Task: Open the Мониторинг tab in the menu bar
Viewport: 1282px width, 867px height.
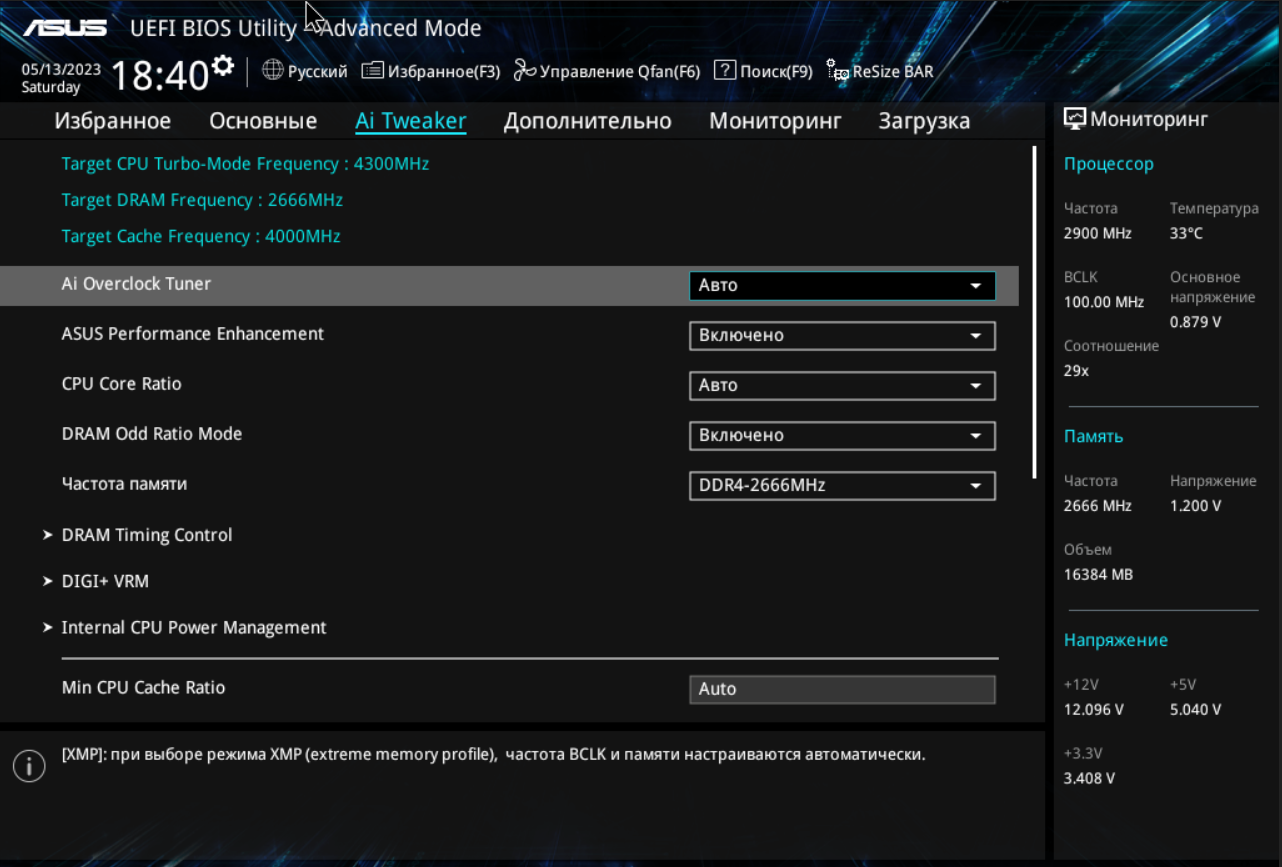Action: tap(775, 121)
